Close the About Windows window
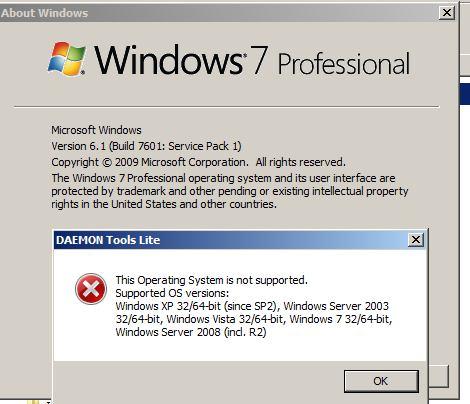Image resolution: width=470 pixels, height=404 pixels. pyautogui.click(x=446, y=13)
